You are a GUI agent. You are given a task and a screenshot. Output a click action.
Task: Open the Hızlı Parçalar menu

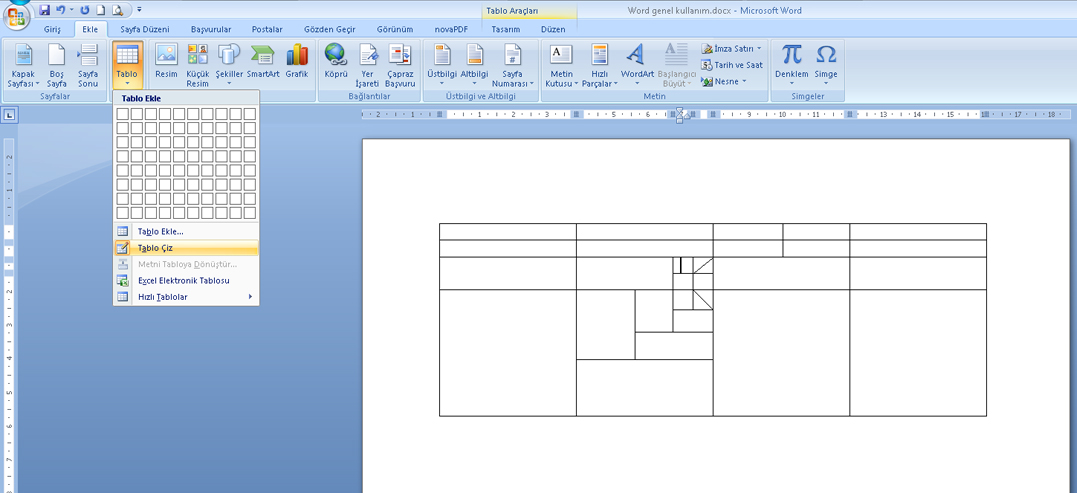pos(600,66)
